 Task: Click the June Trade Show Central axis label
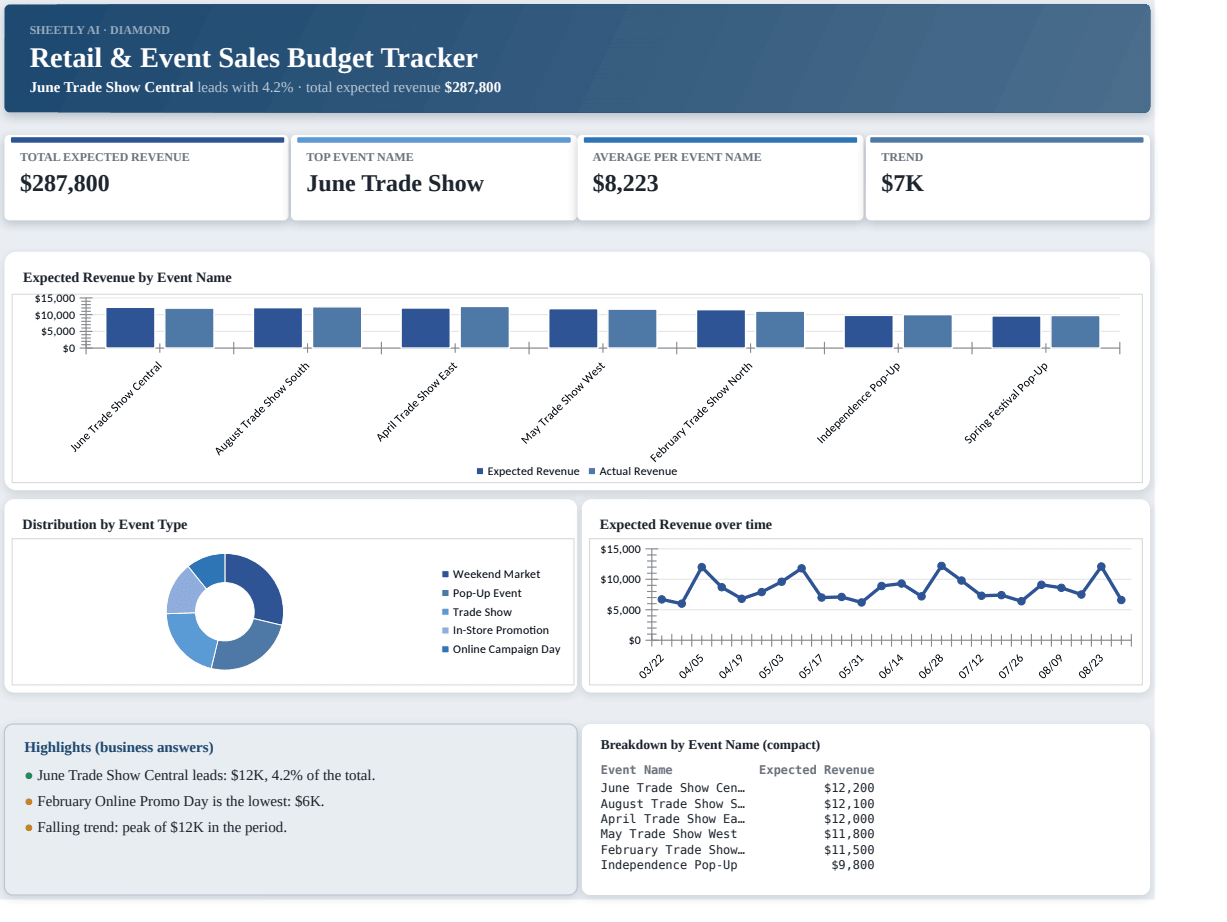116,407
